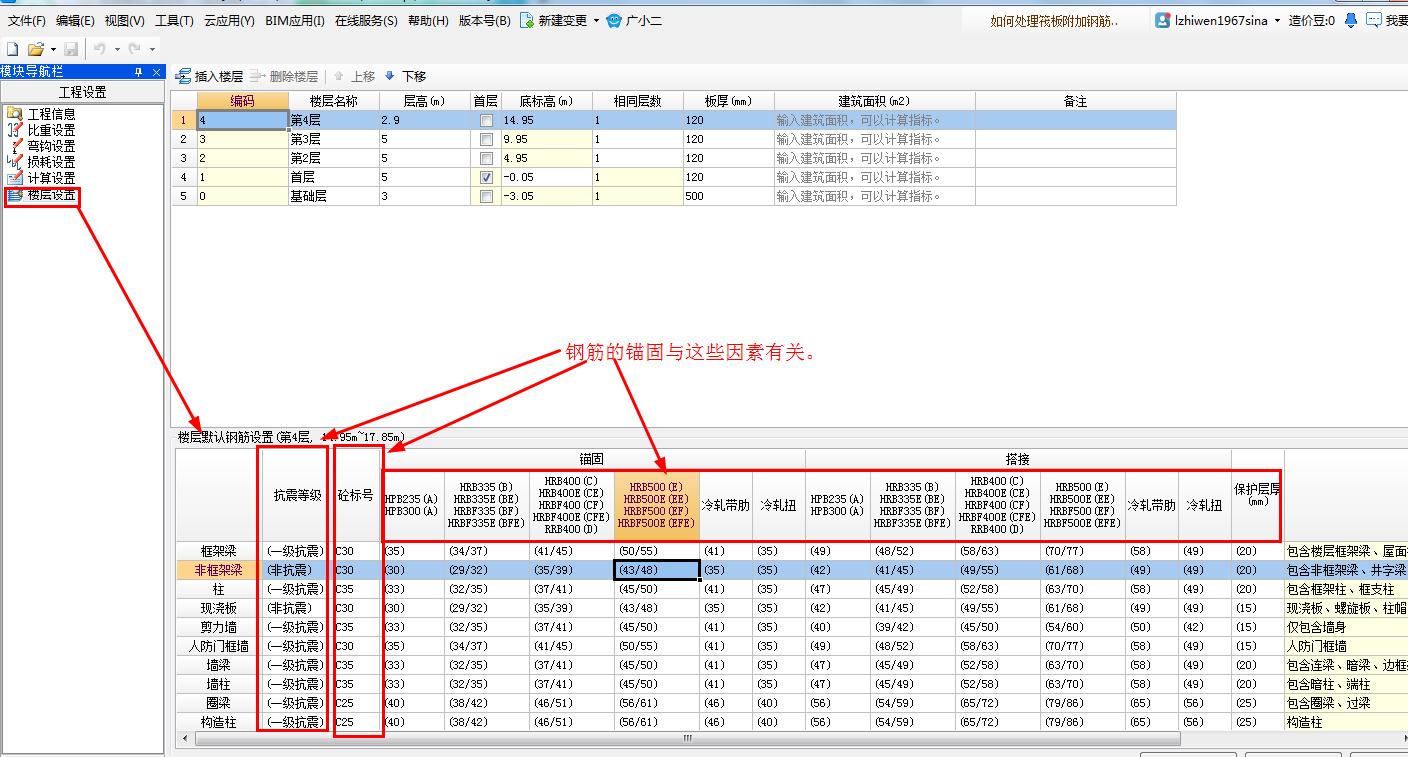This screenshot has width=1408, height=757.
Task: Click 砼标号 C35 cell for 墙梁 row
Action: [357, 665]
